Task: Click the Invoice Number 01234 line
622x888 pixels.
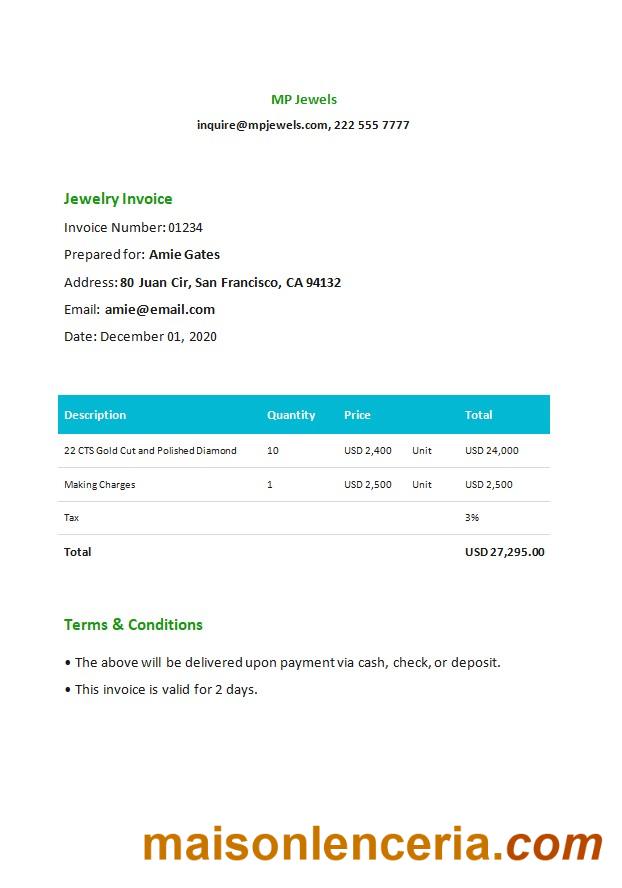Action: pos(133,227)
